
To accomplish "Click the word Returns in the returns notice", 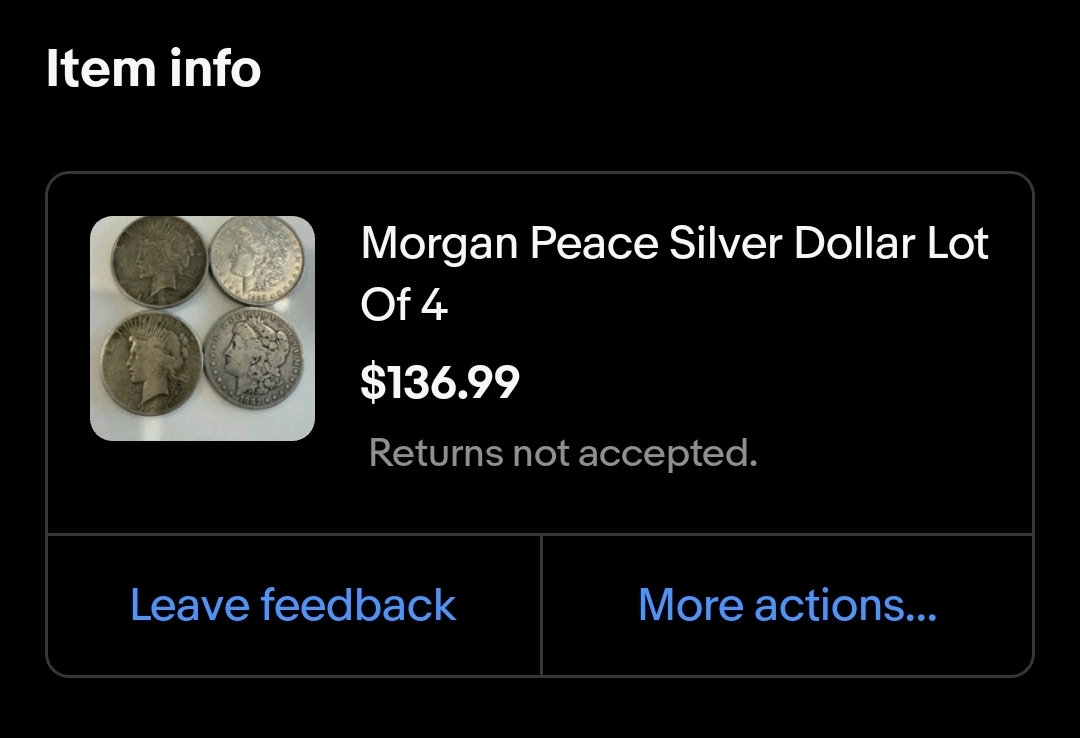I will click(435, 453).
